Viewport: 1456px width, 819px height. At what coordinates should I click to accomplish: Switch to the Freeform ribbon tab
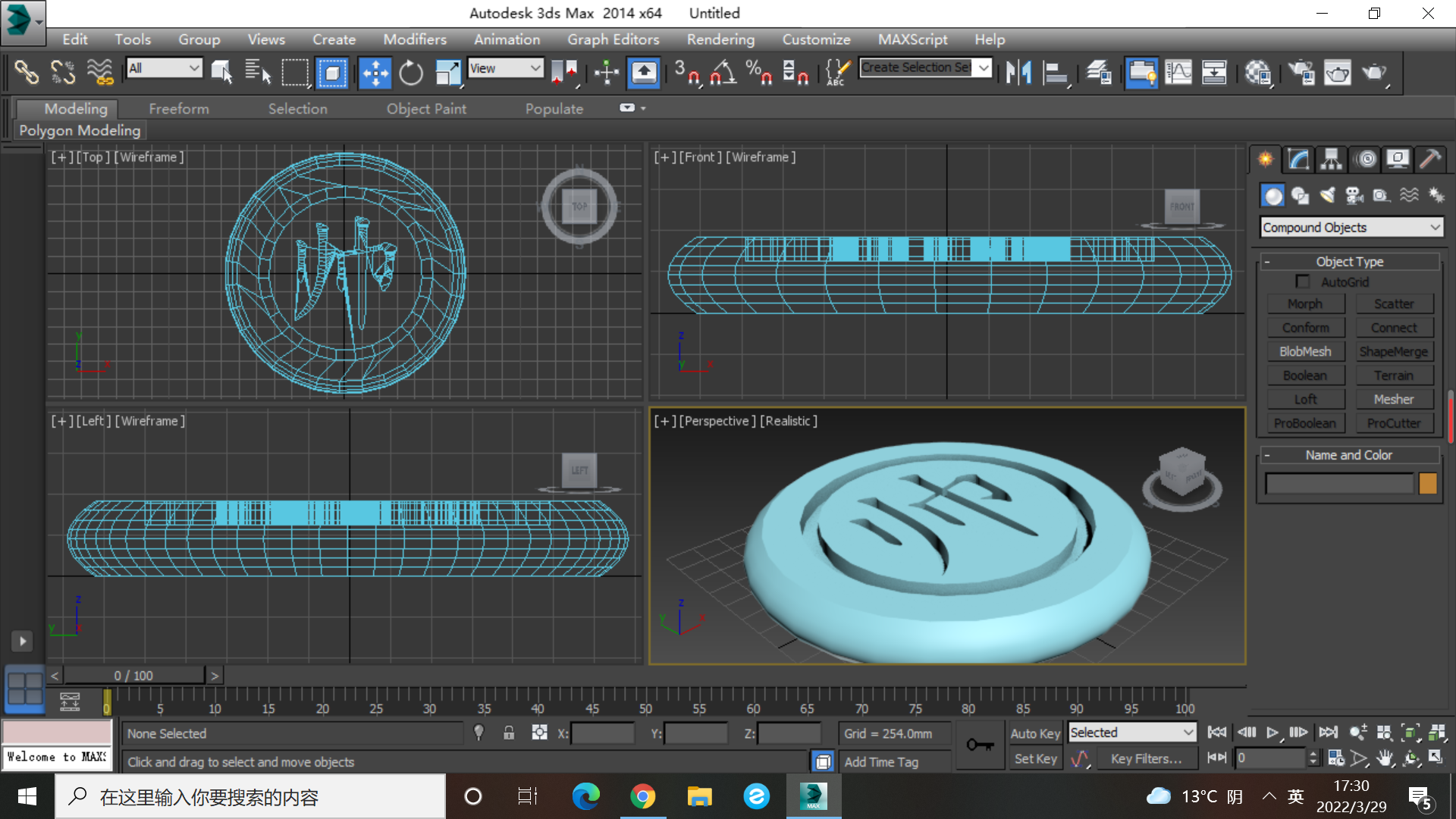point(179,108)
